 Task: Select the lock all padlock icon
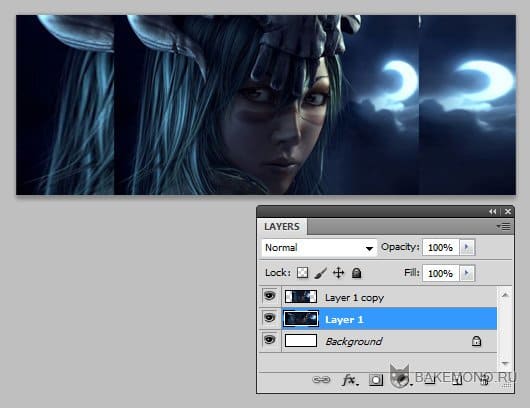click(x=356, y=272)
